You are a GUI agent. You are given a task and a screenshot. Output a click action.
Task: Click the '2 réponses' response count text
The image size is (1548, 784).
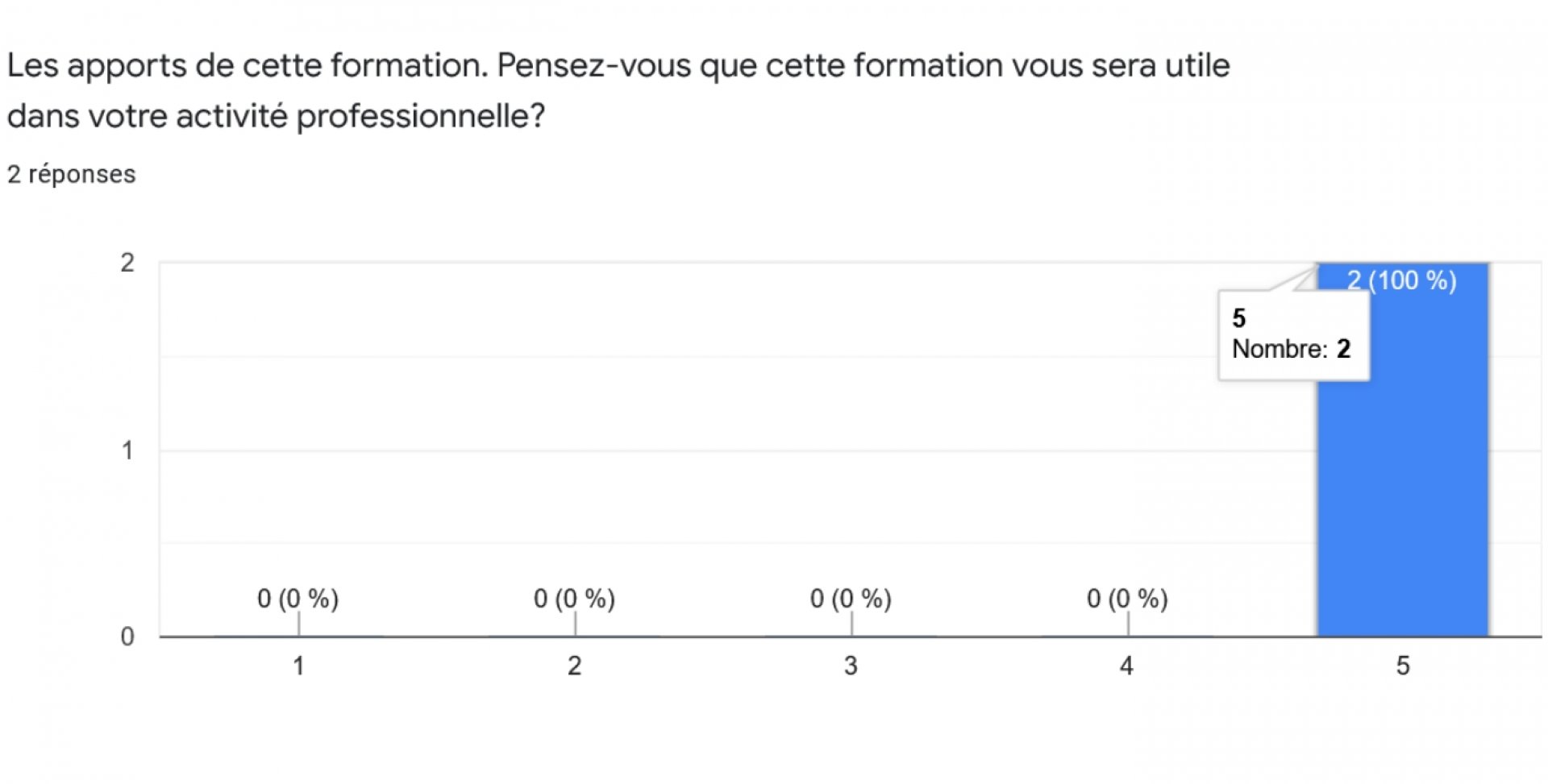pyautogui.click(x=72, y=174)
